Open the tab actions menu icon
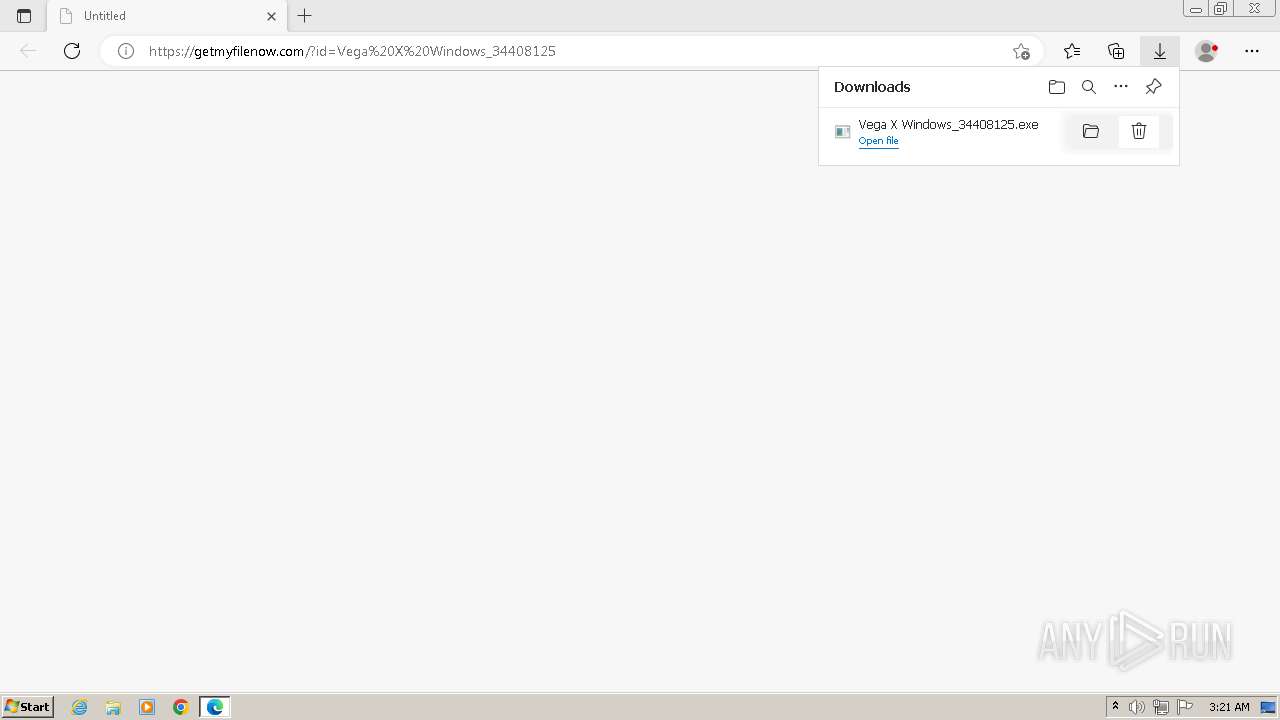 24,16
